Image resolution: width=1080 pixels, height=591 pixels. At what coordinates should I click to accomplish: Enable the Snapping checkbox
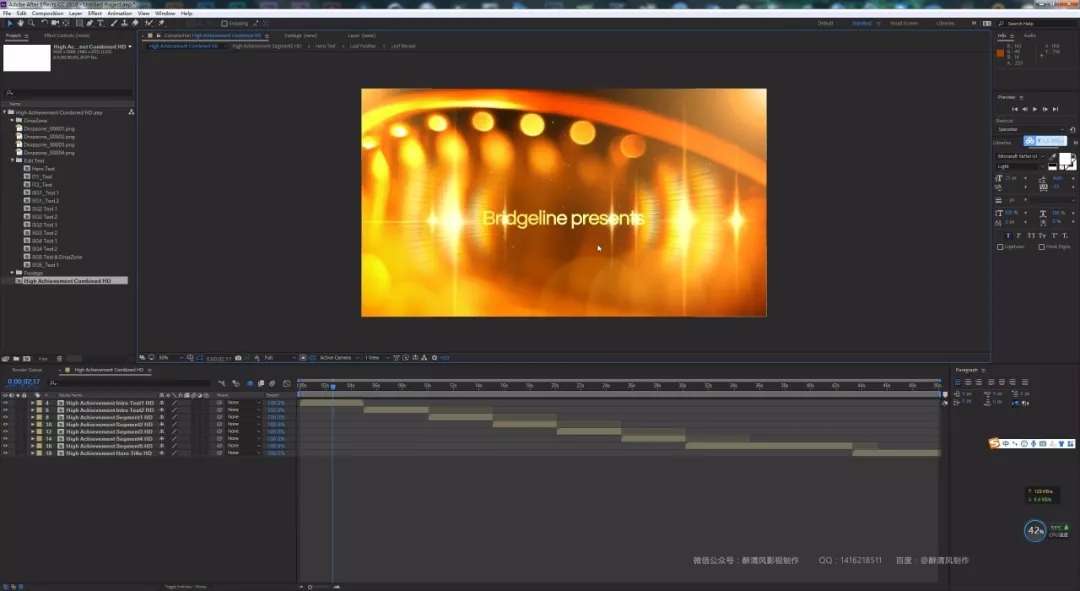(224, 23)
